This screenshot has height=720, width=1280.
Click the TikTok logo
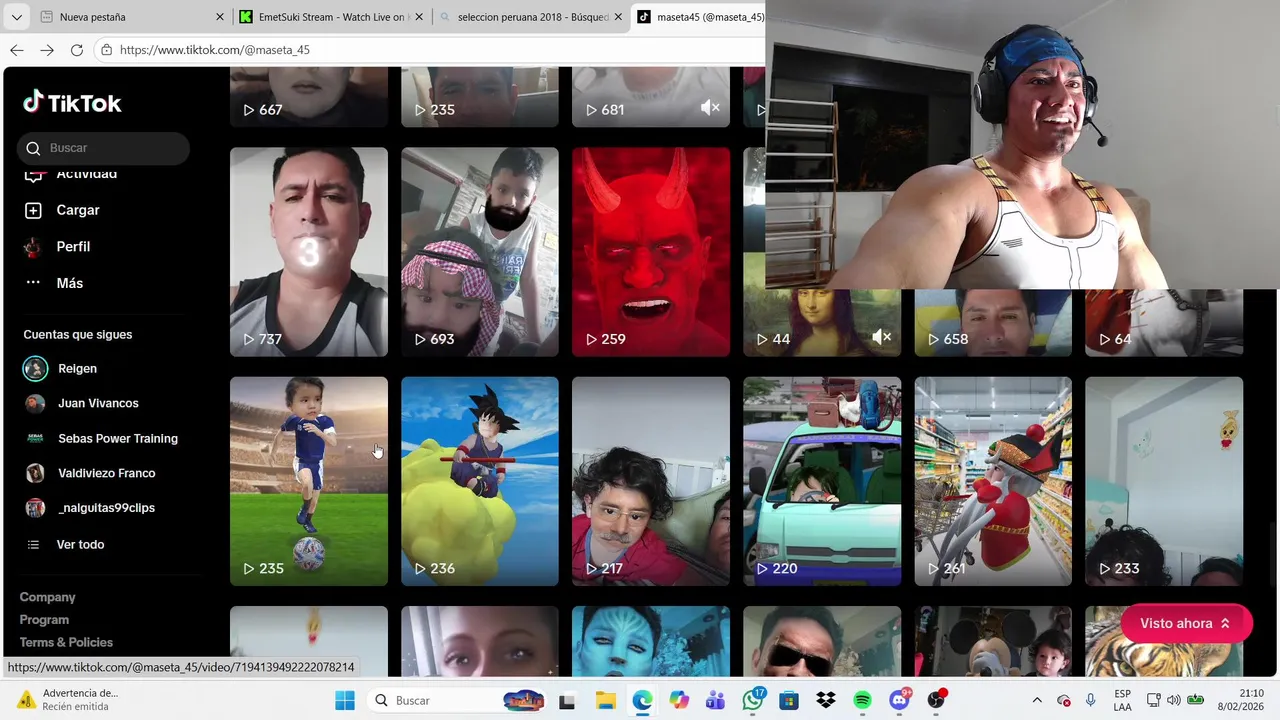(x=72, y=103)
